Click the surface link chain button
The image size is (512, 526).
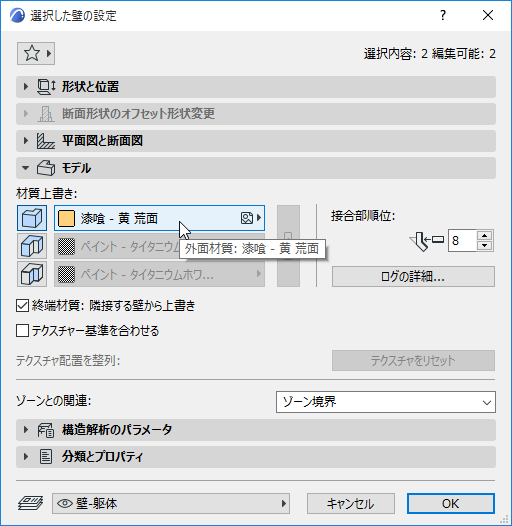click(x=288, y=246)
